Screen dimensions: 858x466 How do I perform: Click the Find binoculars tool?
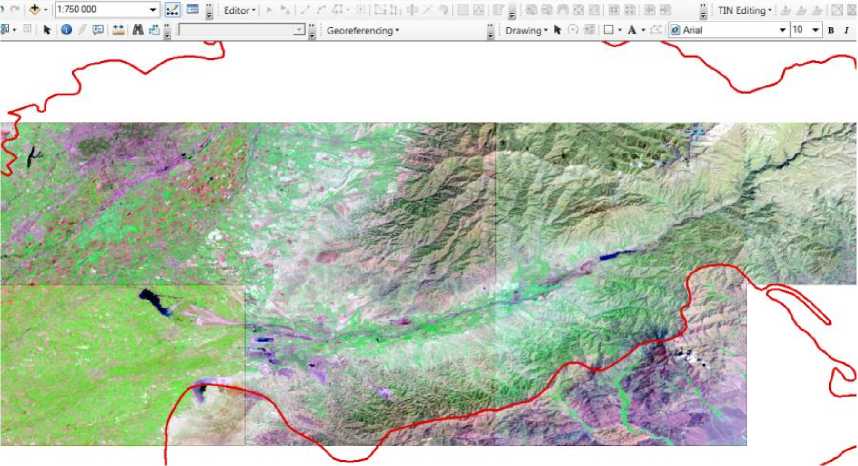click(138, 30)
